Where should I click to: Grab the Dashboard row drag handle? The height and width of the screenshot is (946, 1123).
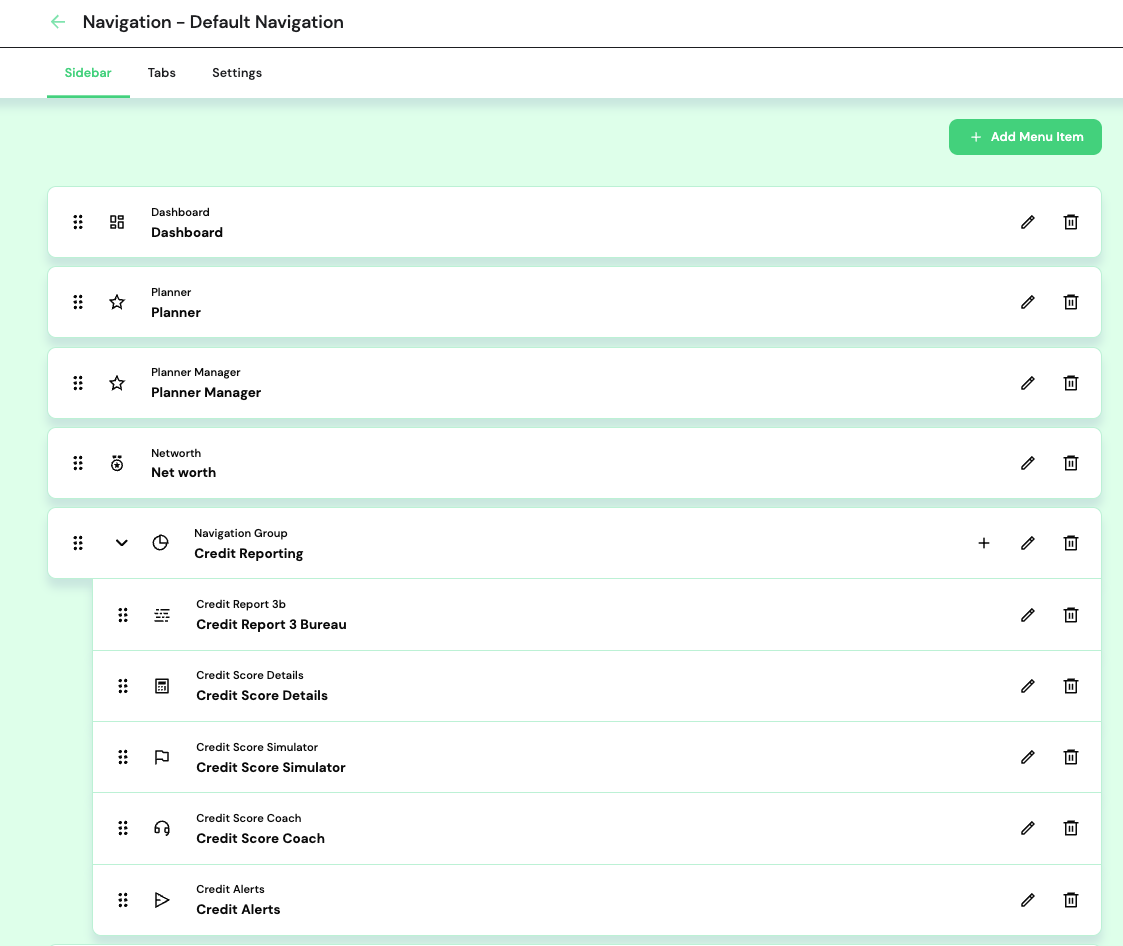pyautogui.click(x=78, y=222)
